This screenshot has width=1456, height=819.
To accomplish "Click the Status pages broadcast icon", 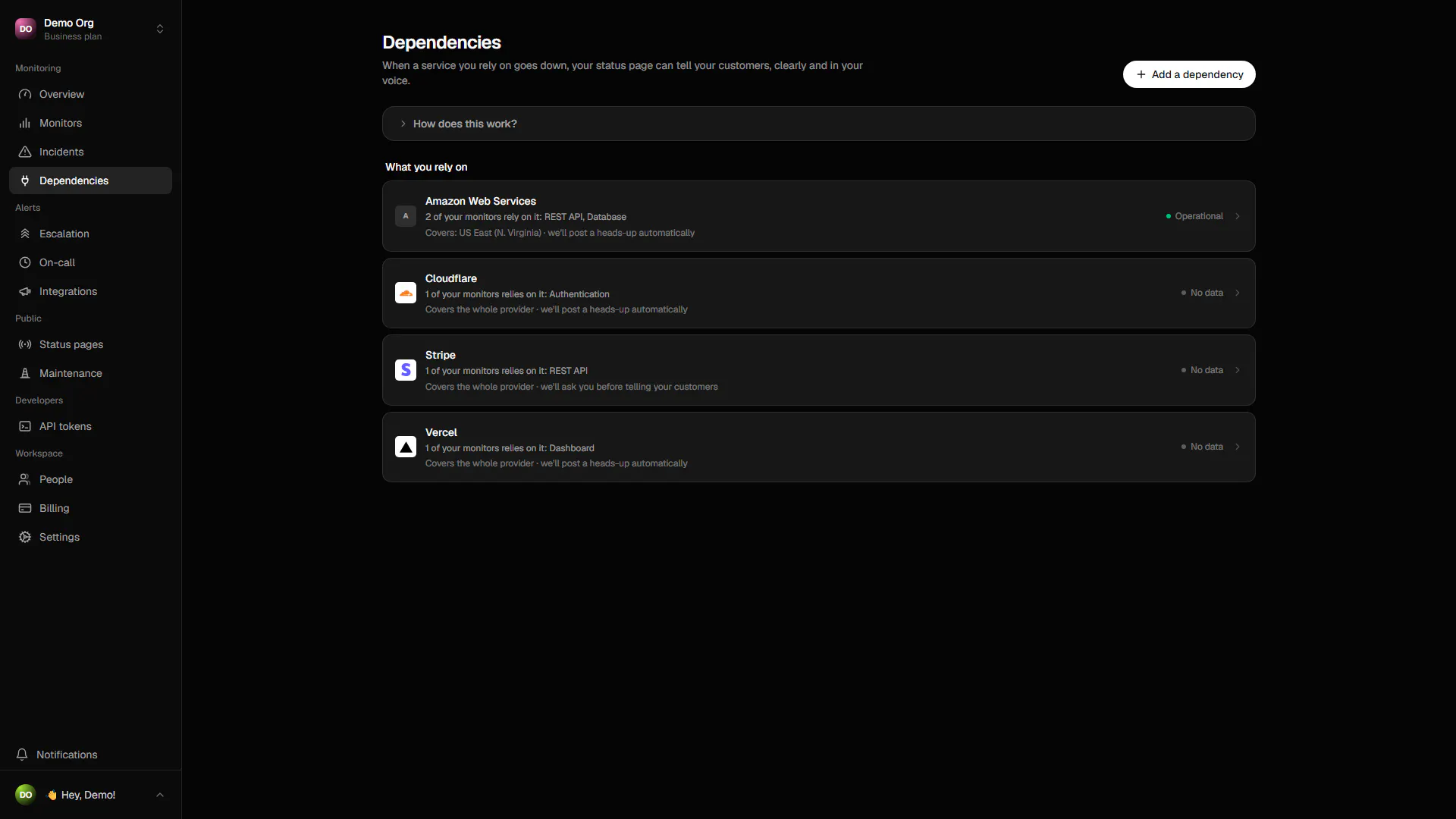I will pyautogui.click(x=25, y=344).
